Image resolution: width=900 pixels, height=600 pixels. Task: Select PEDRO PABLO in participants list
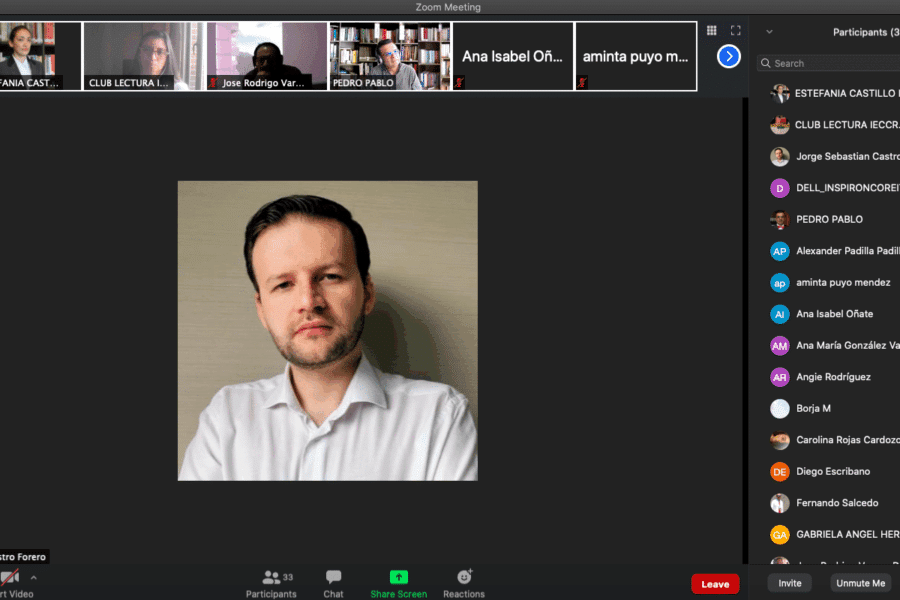(x=829, y=219)
